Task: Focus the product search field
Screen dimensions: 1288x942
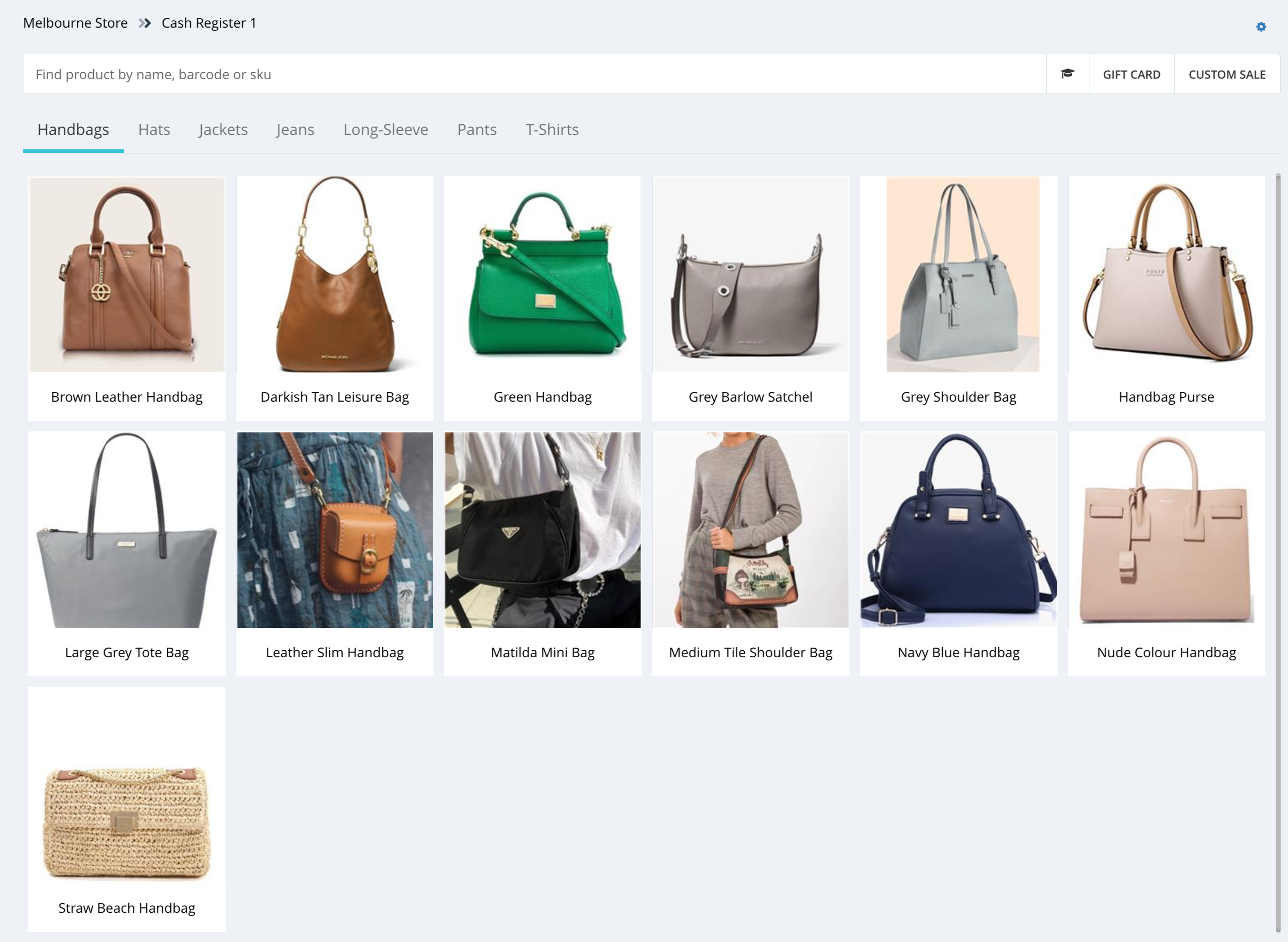Action: click(x=534, y=74)
